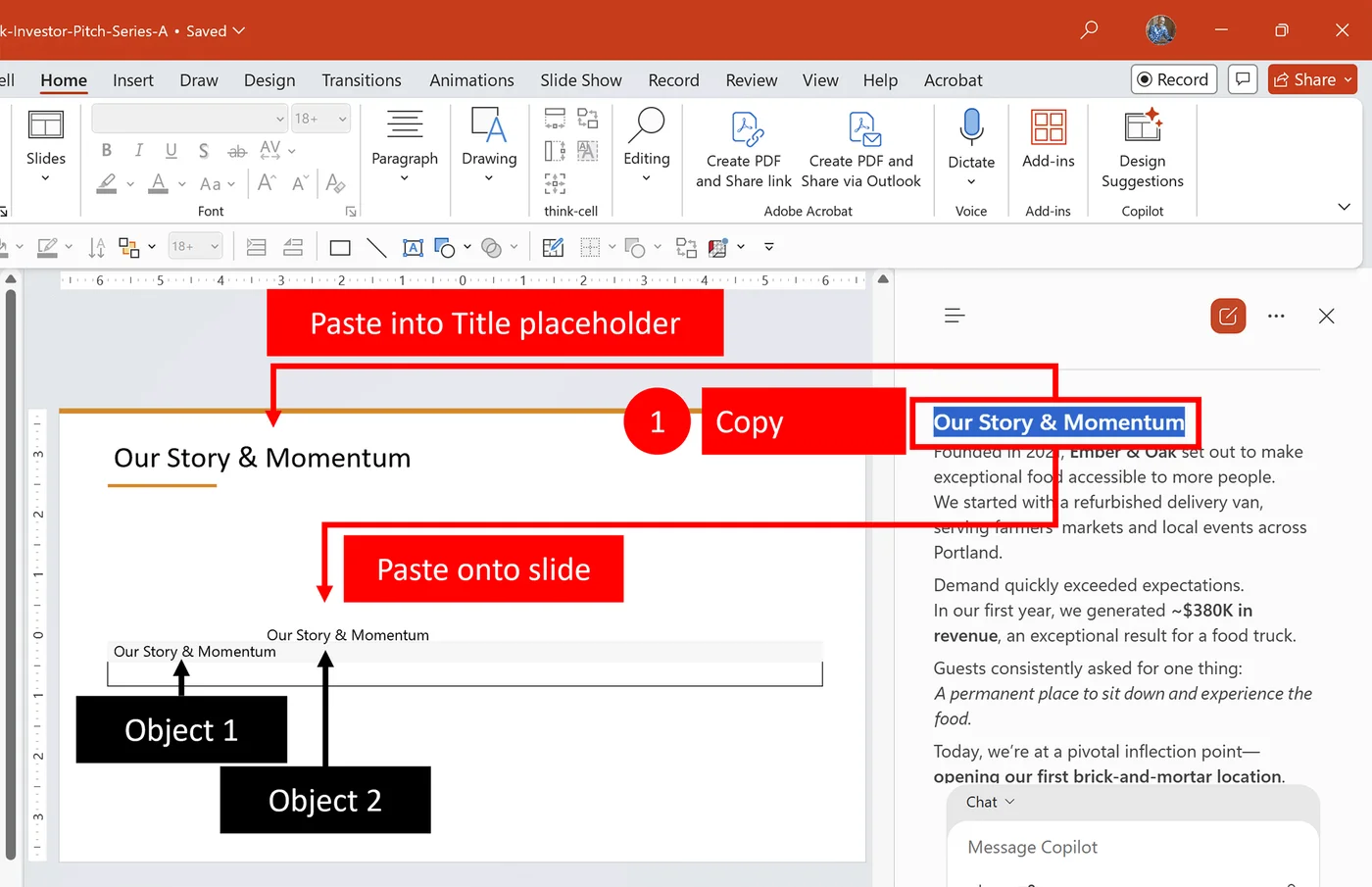Open the Add-ins button
This screenshot has height=887, width=1372.
pos(1049,139)
